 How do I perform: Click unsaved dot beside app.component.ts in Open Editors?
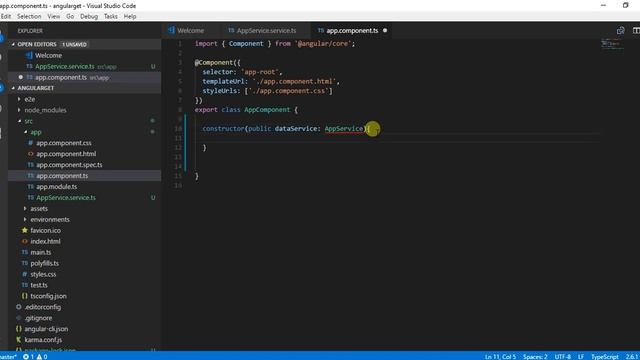click(20, 77)
